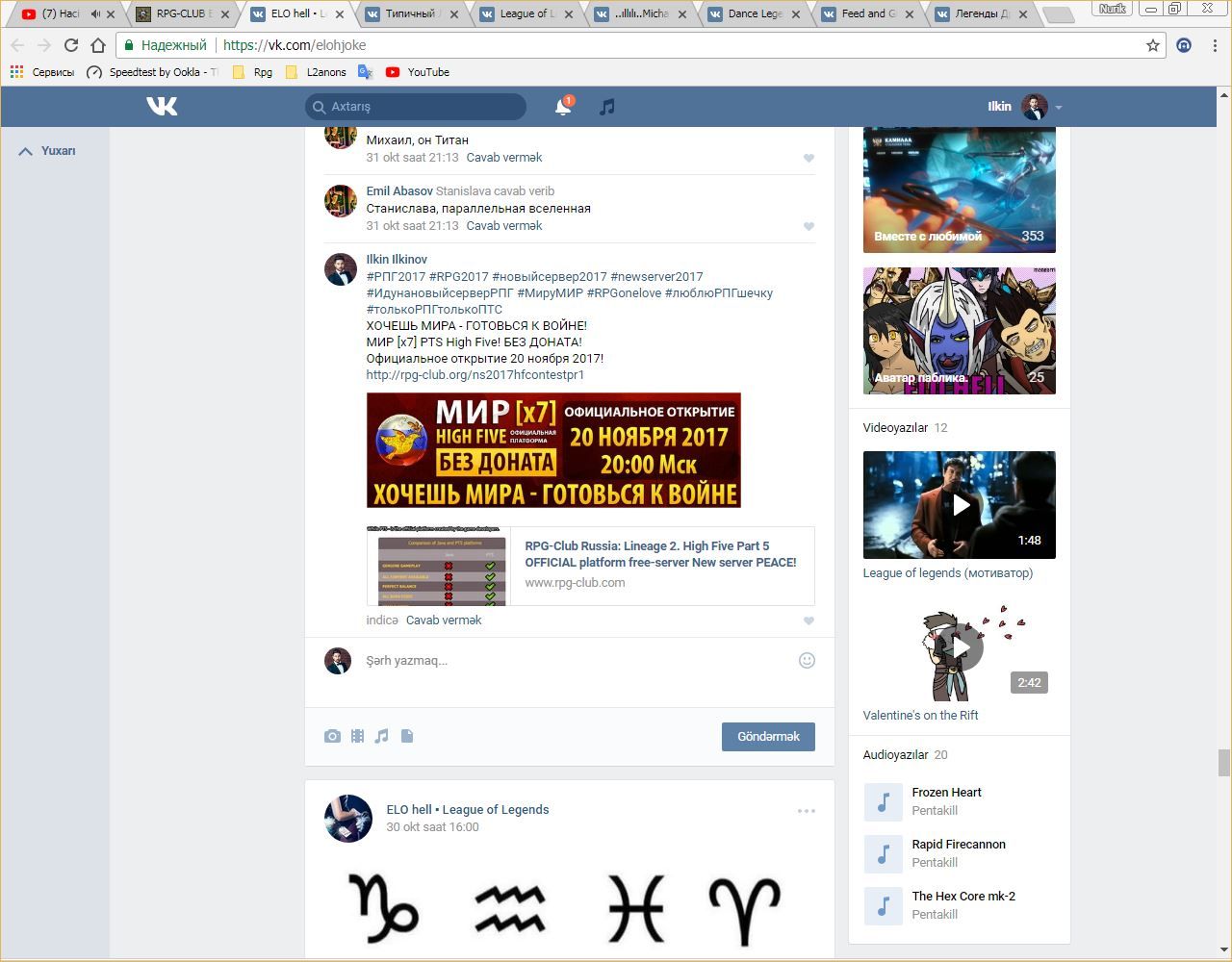Switch to the RPG-CLUB browser tab
Screen dimensions: 1232x962
click(x=183, y=14)
